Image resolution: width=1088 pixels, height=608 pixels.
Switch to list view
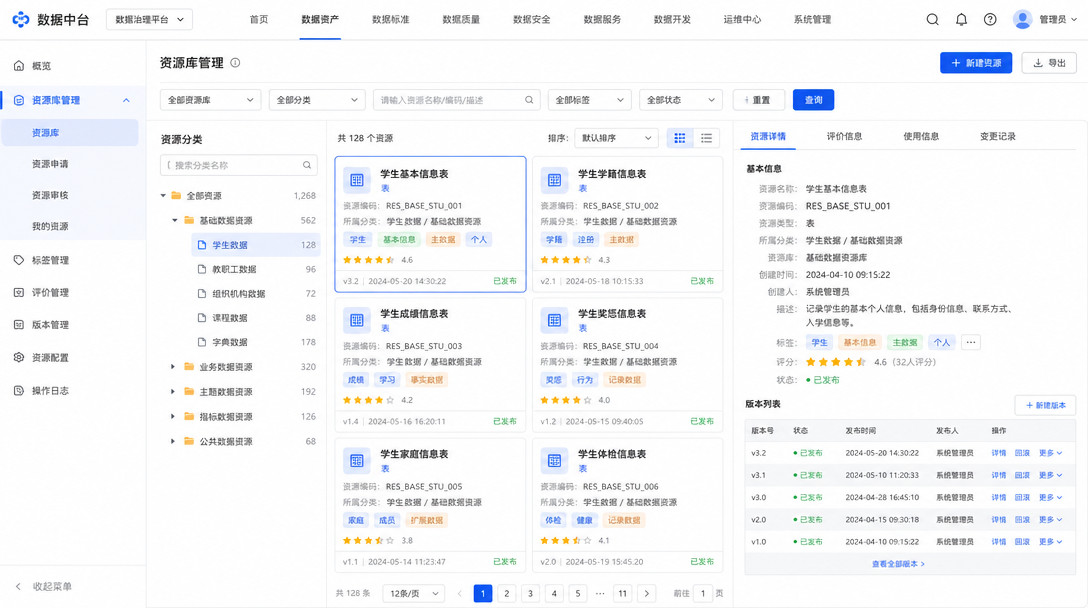click(706, 138)
